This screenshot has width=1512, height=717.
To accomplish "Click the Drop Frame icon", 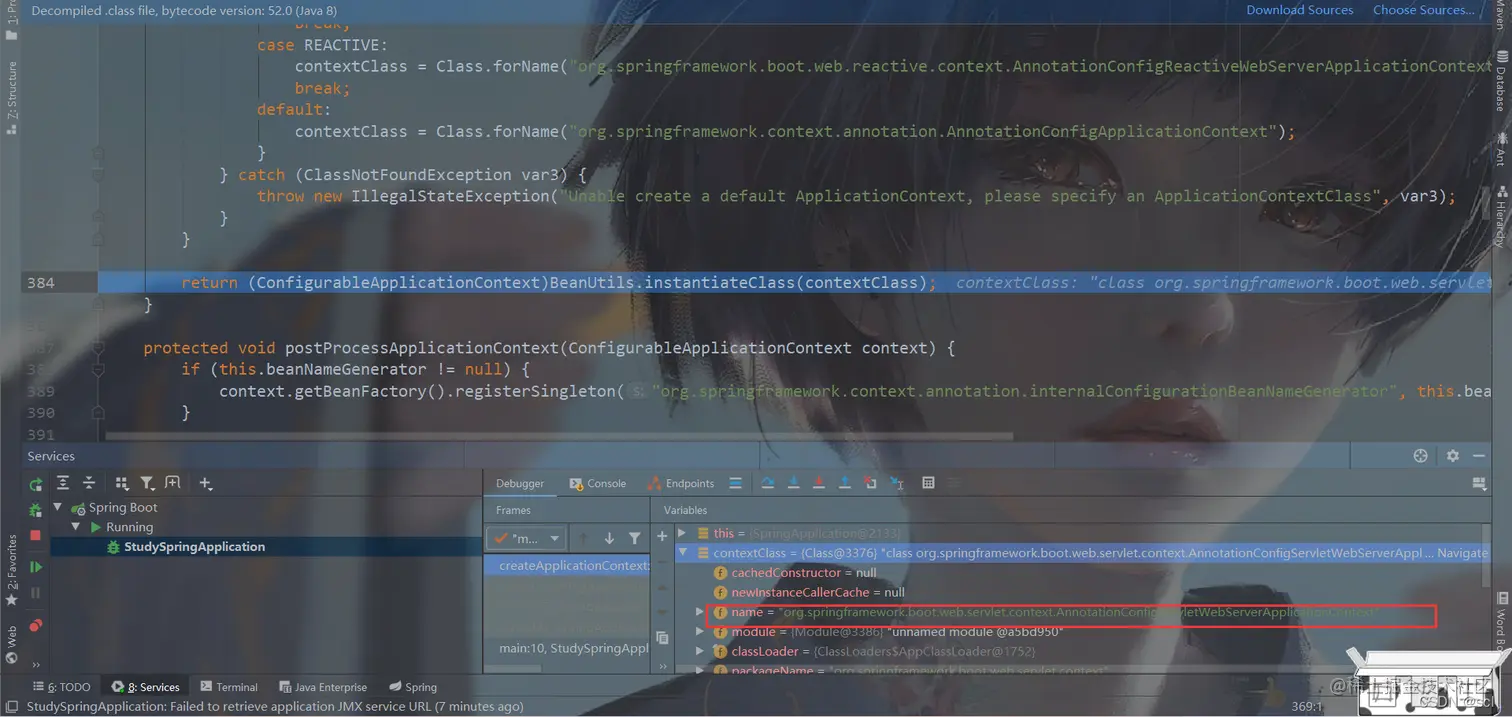I will click(870, 483).
